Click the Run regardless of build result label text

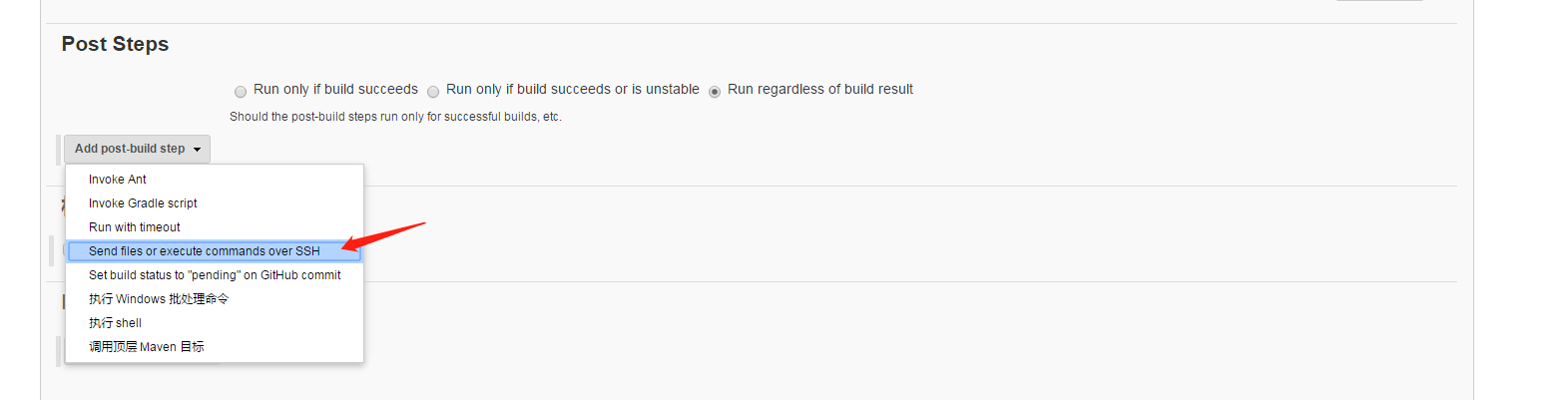(820, 89)
